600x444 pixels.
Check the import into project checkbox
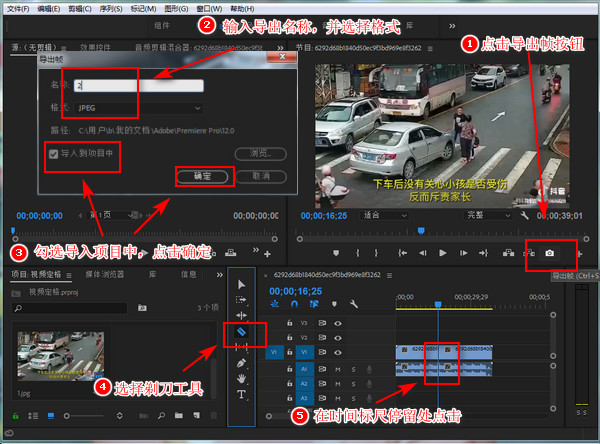click(54, 154)
